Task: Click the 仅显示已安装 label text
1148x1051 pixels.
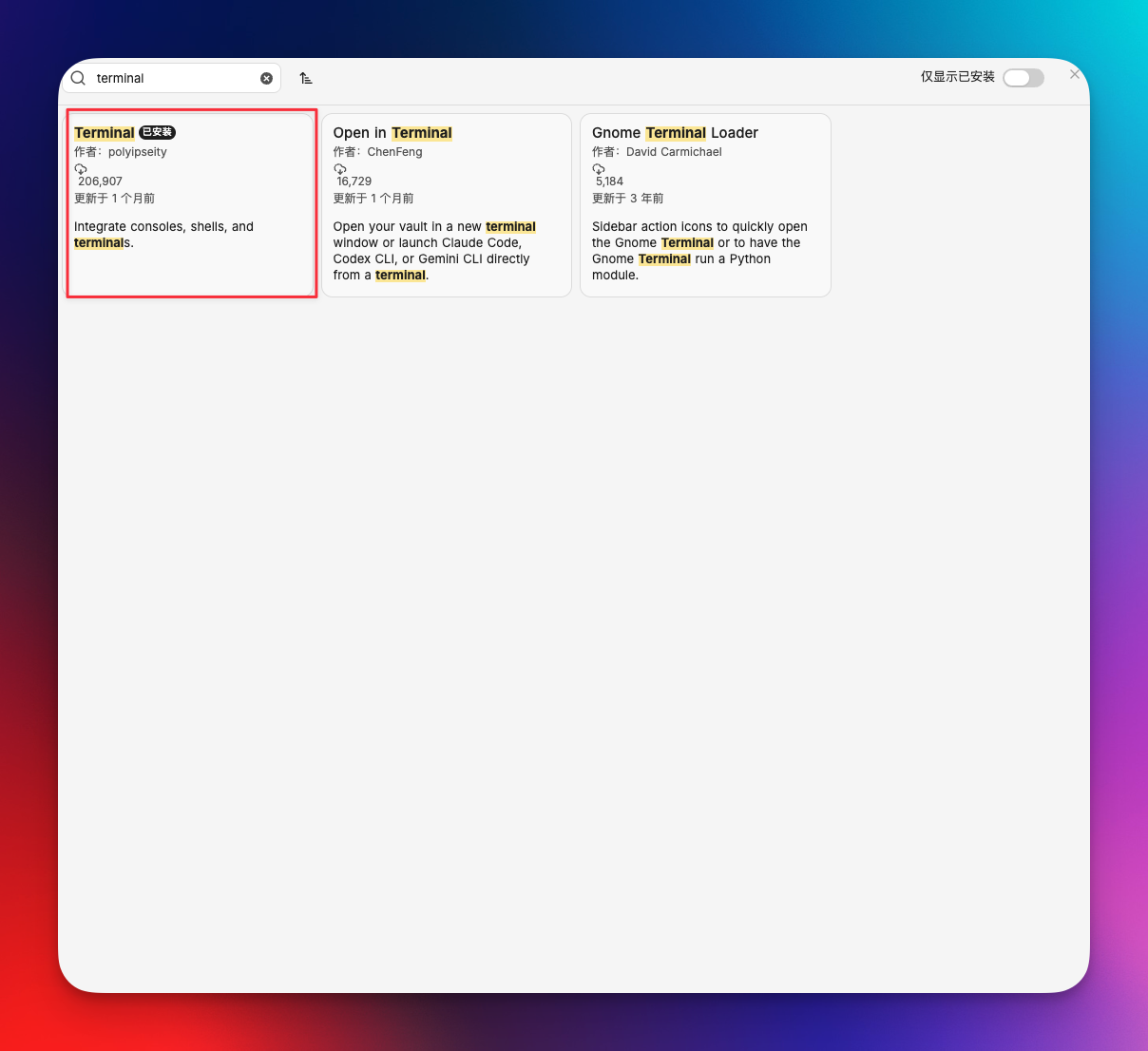Action: click(x=957, y=77)
